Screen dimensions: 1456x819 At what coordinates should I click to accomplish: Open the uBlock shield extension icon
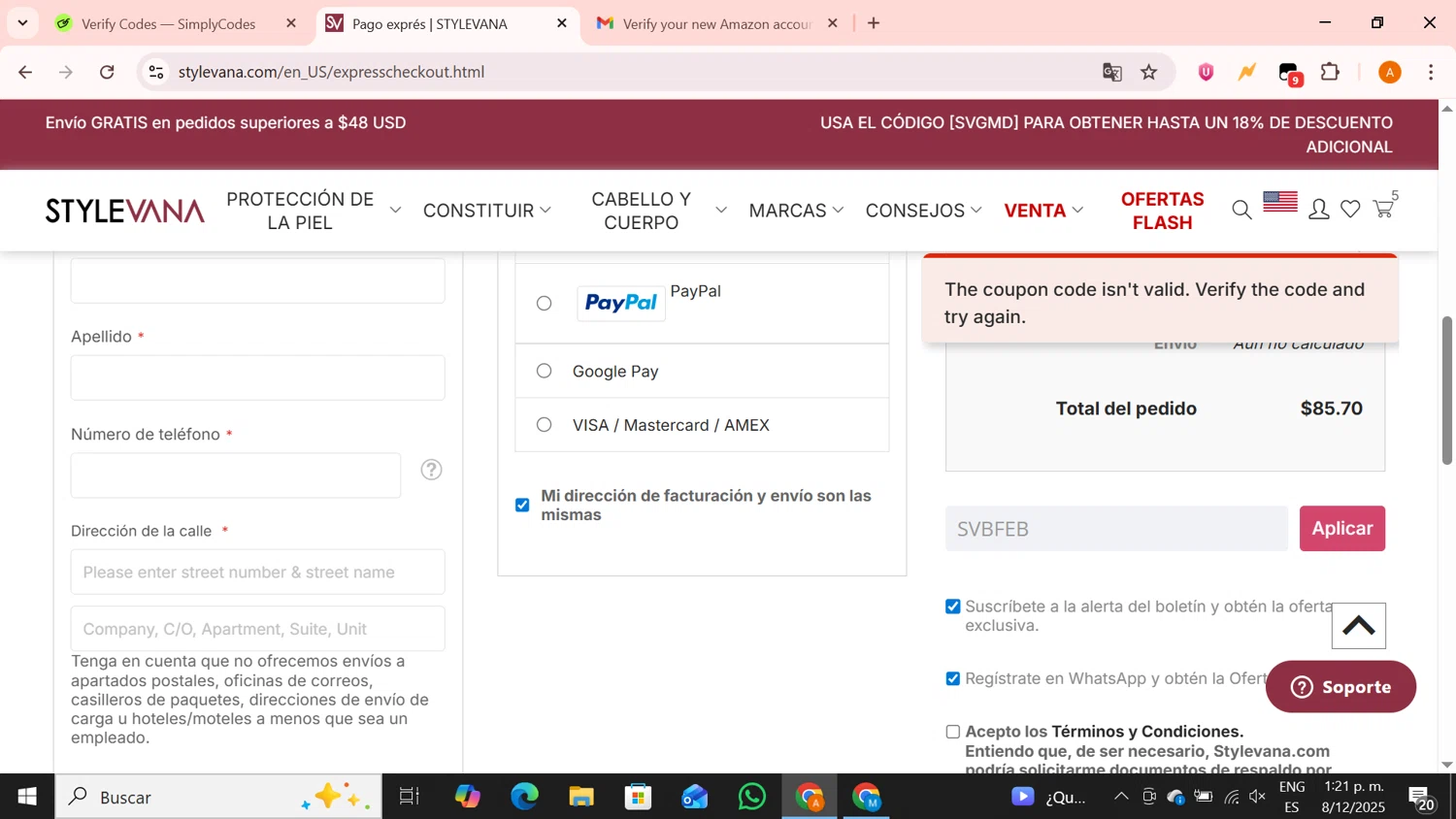pos(1206,72)
